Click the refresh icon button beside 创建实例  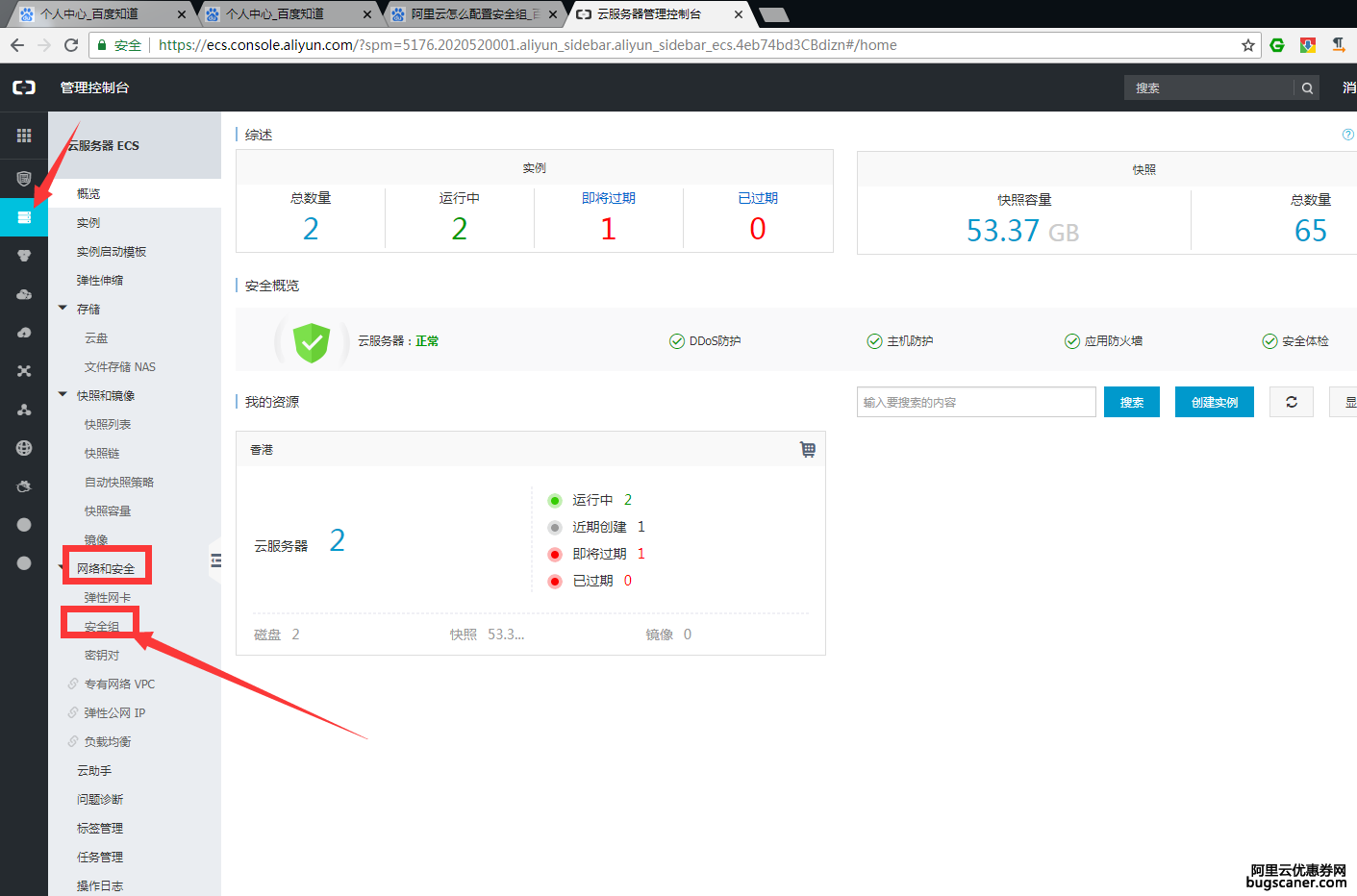[x=1292, y=402]
